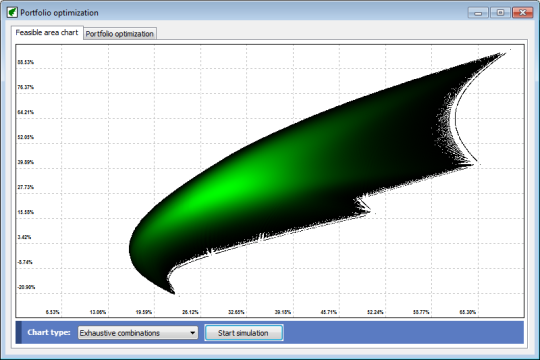Click the 88.53% y-axis label

tap(26, 62)
